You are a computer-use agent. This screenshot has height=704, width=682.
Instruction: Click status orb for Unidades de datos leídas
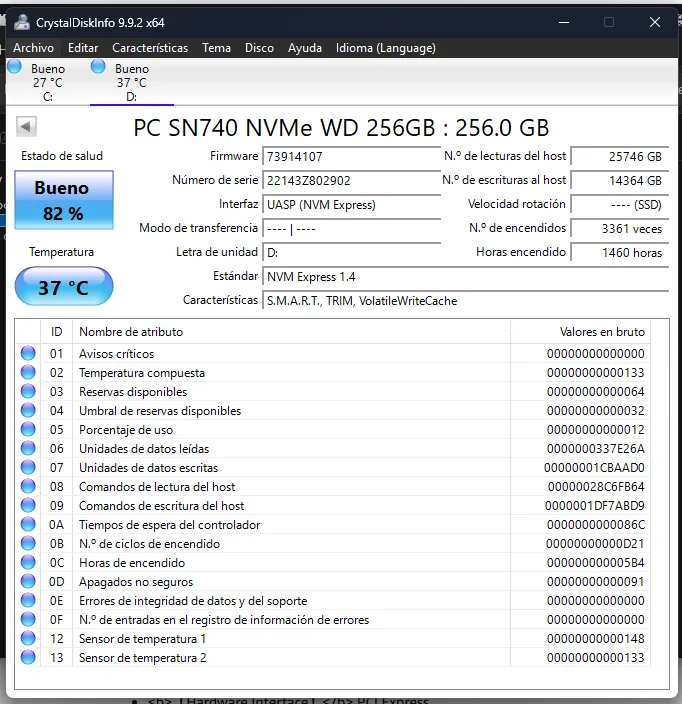point(28,448)
